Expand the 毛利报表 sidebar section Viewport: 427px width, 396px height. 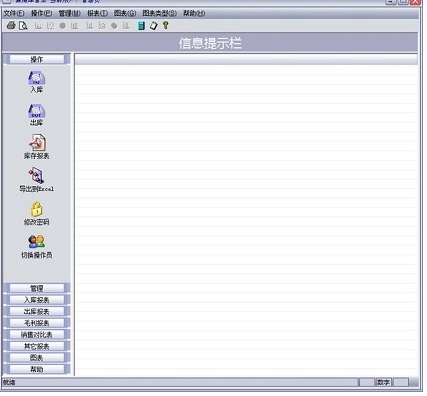[37, 323]
